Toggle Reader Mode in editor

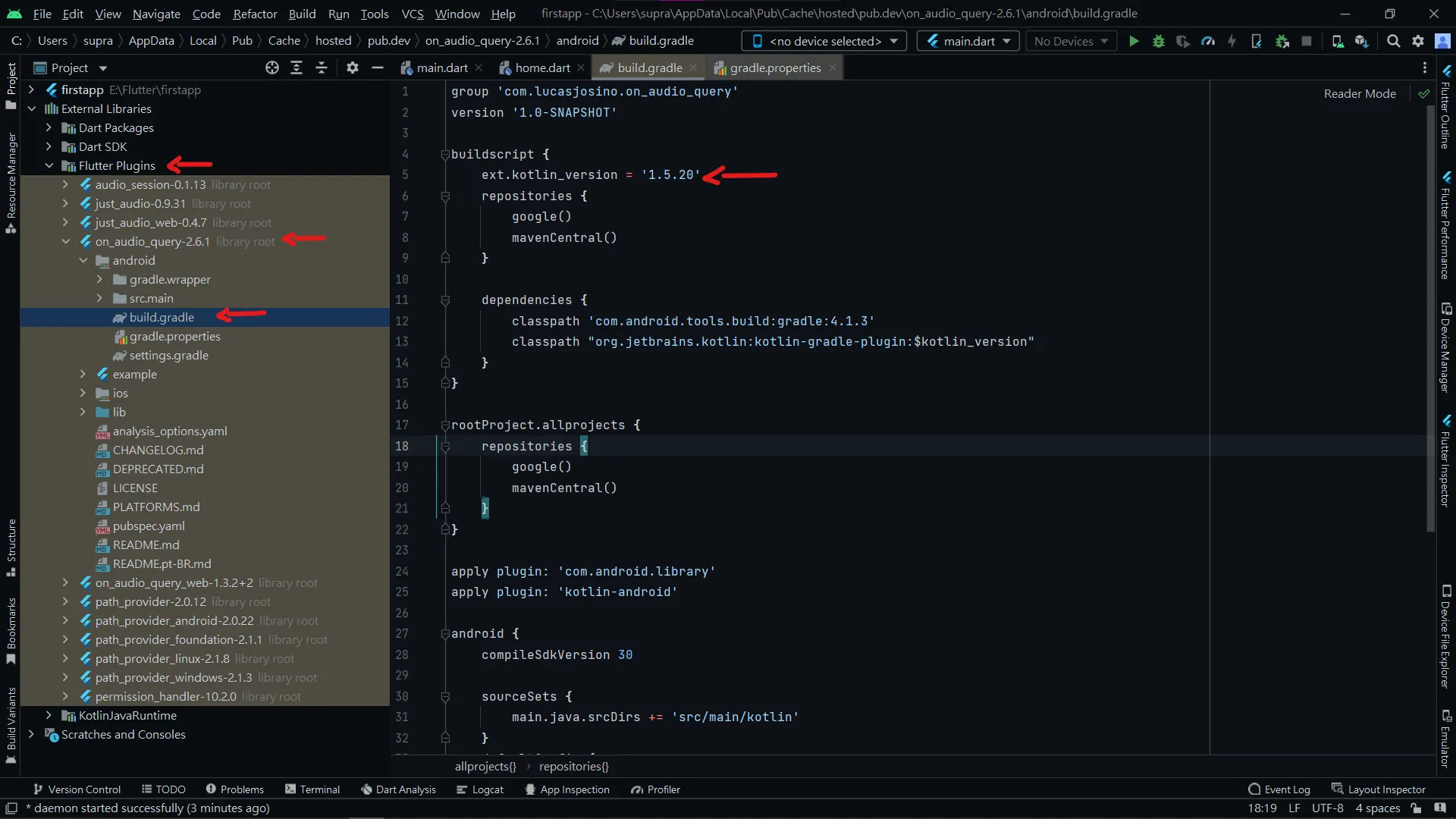pos(1359,94)
